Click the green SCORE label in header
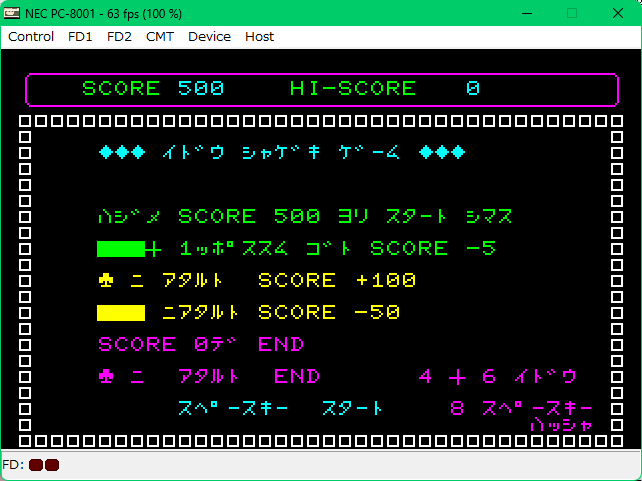This screenshot has height=481, width=642. tap(121, 88)
